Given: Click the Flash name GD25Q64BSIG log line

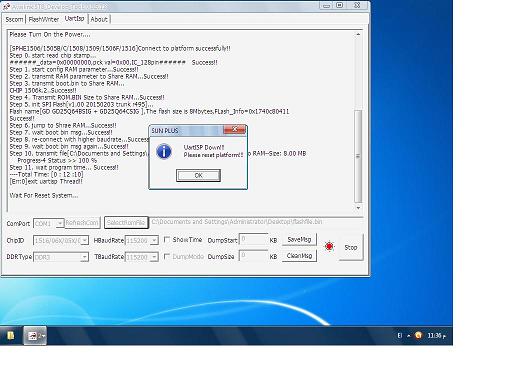Looking at the screenshot, I should coord(149,111).
